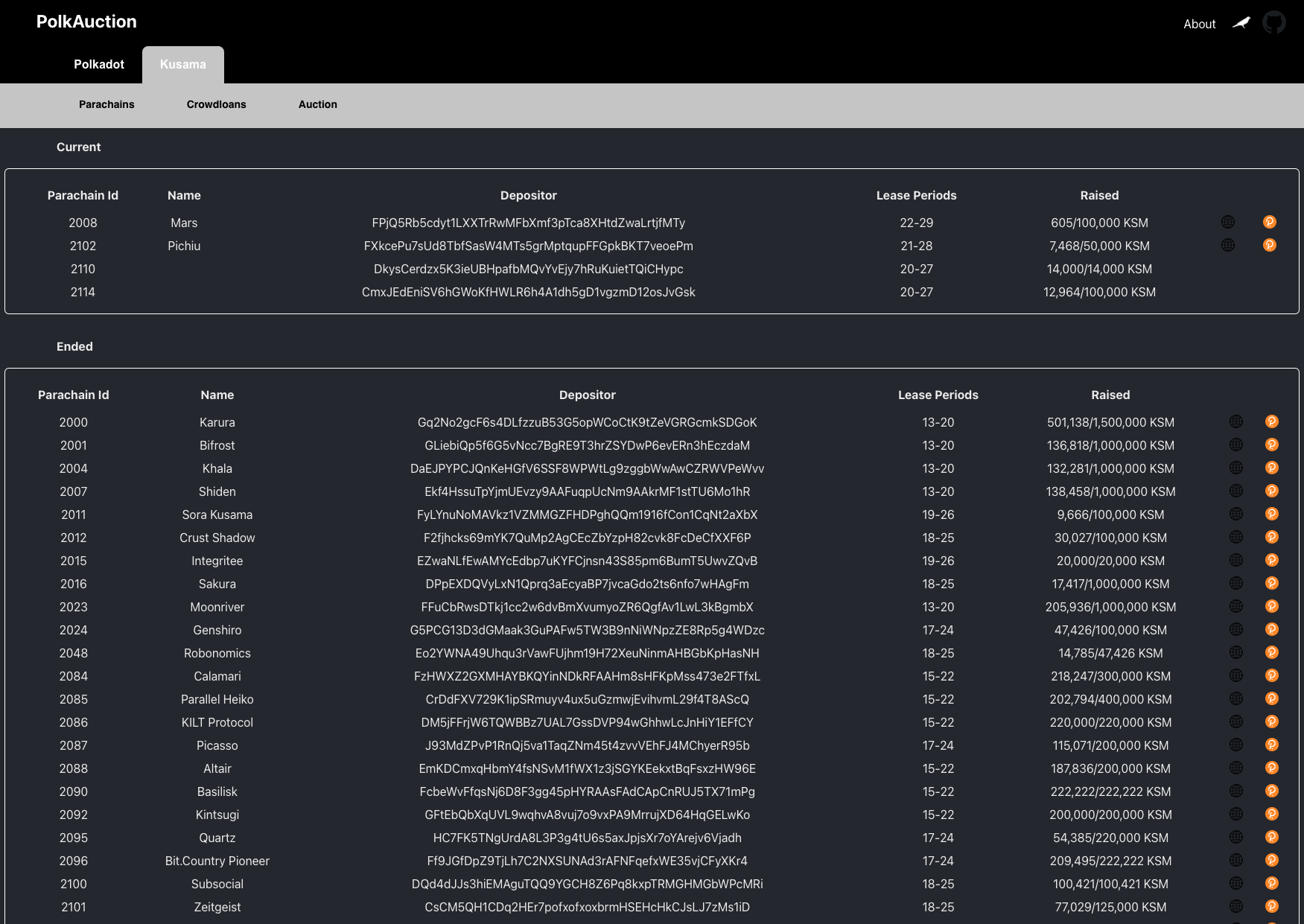The height and width of the screenshot is (924, 1304).
Task: Open the GitHub icon in header
Action: [1274, 23]
